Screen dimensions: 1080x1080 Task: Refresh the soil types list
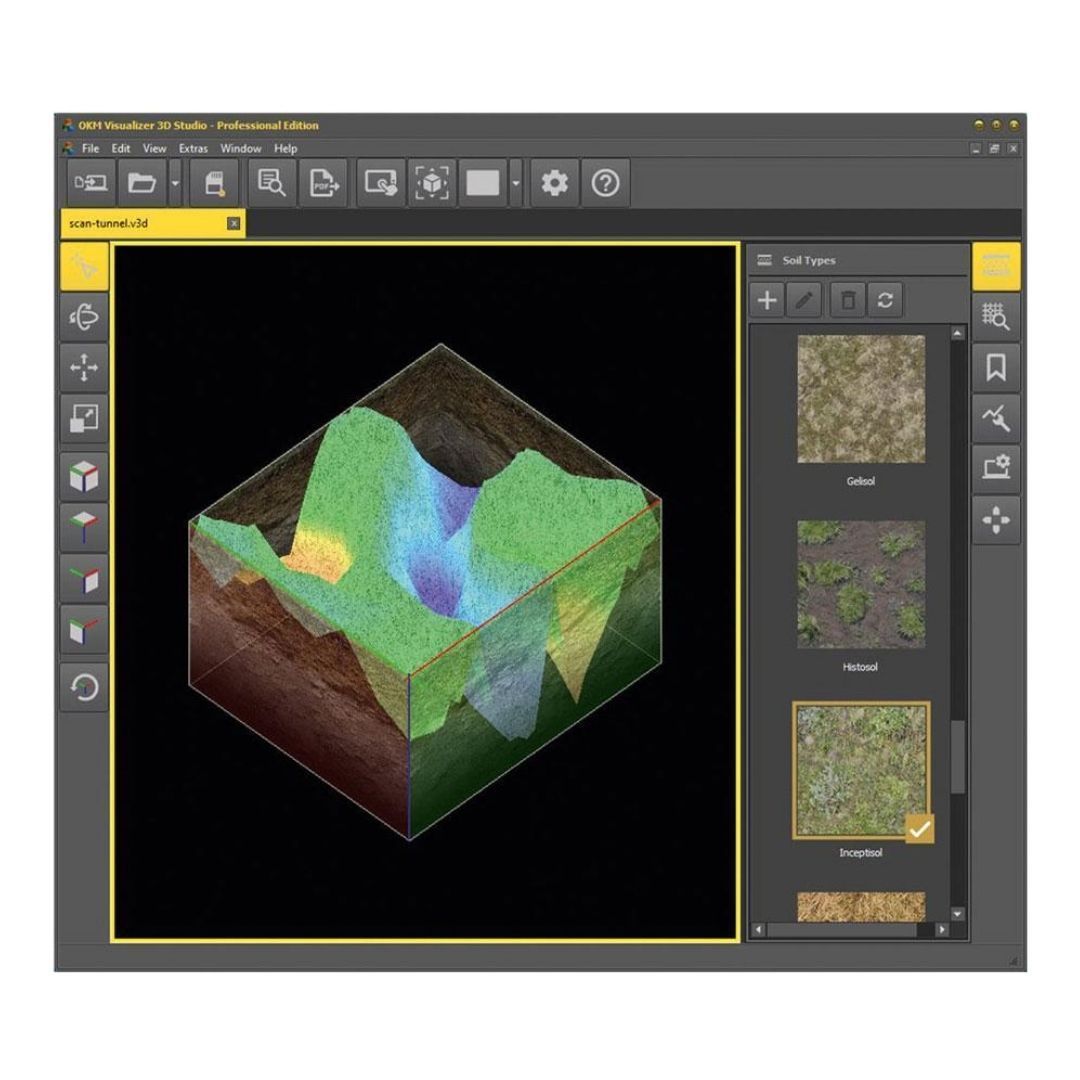click(x=885, y=300)
